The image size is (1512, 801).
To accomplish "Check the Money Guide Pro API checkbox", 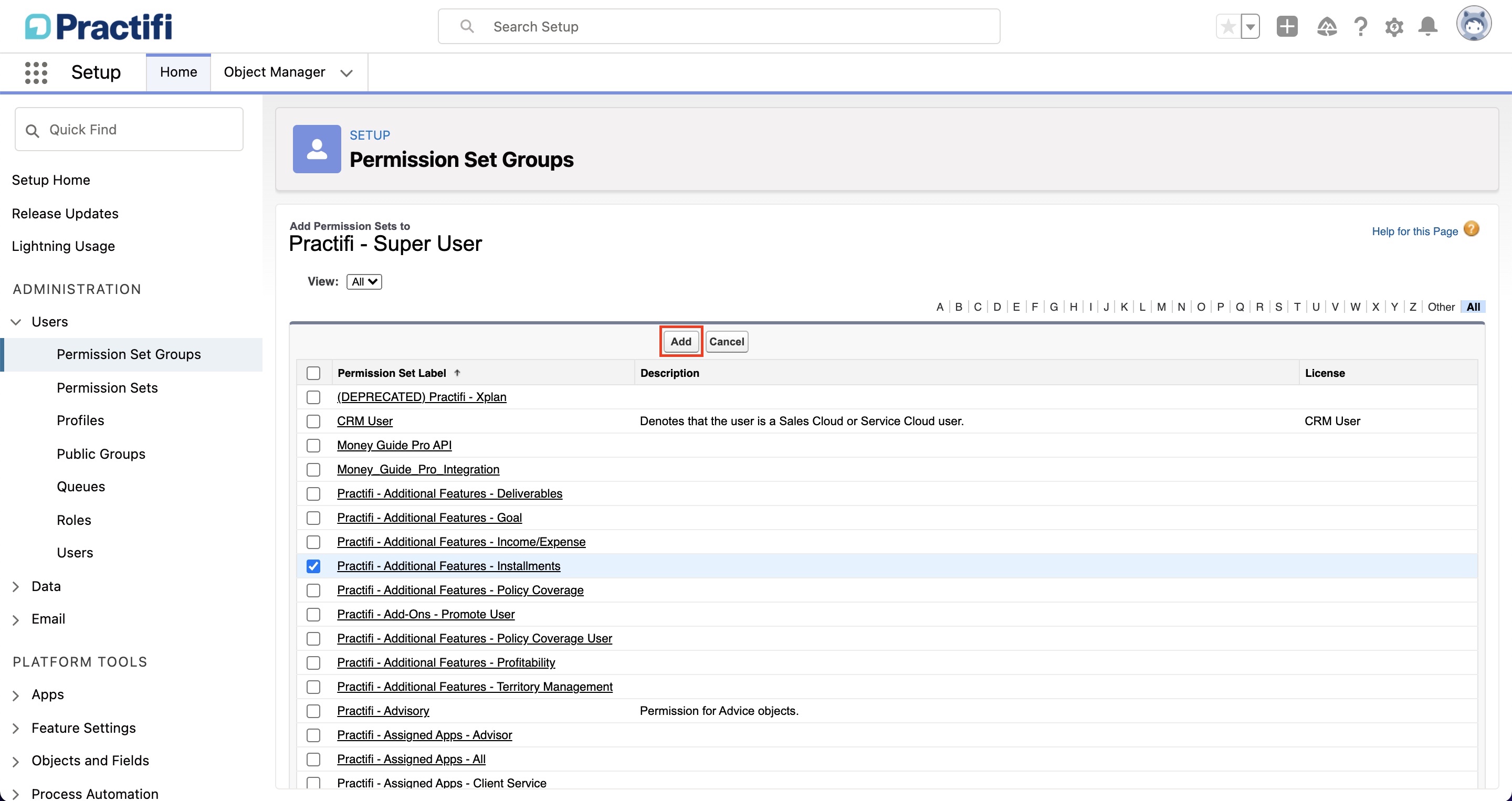I will [x=313, y=446].
